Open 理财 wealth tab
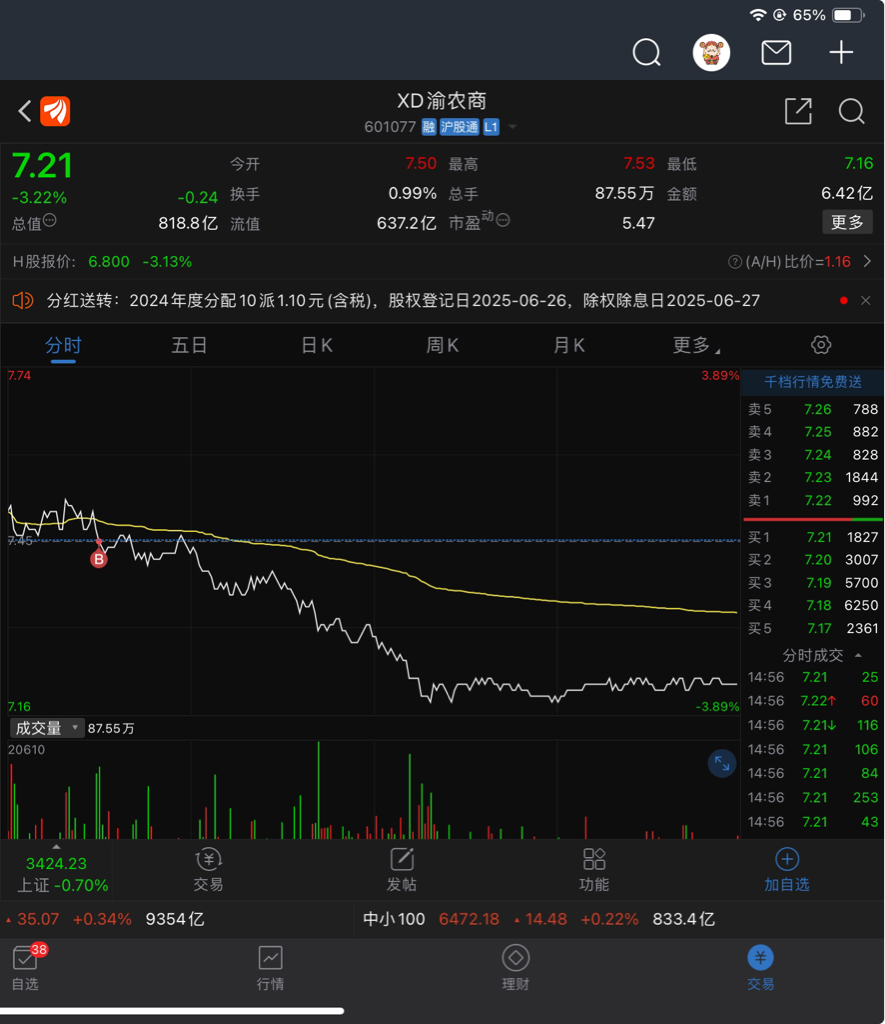This screenshot has width=885, height=1024. [515, 967]
